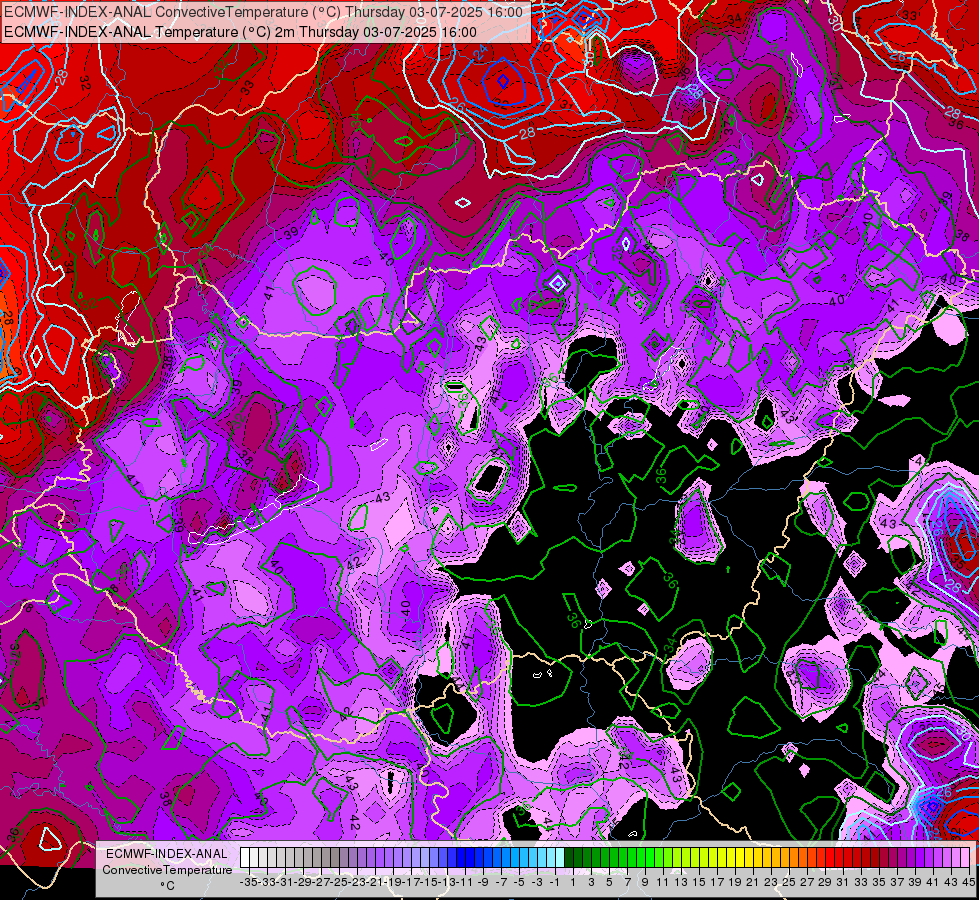Click the legend tick label -25
979x900 pixels.
point(339,882)
